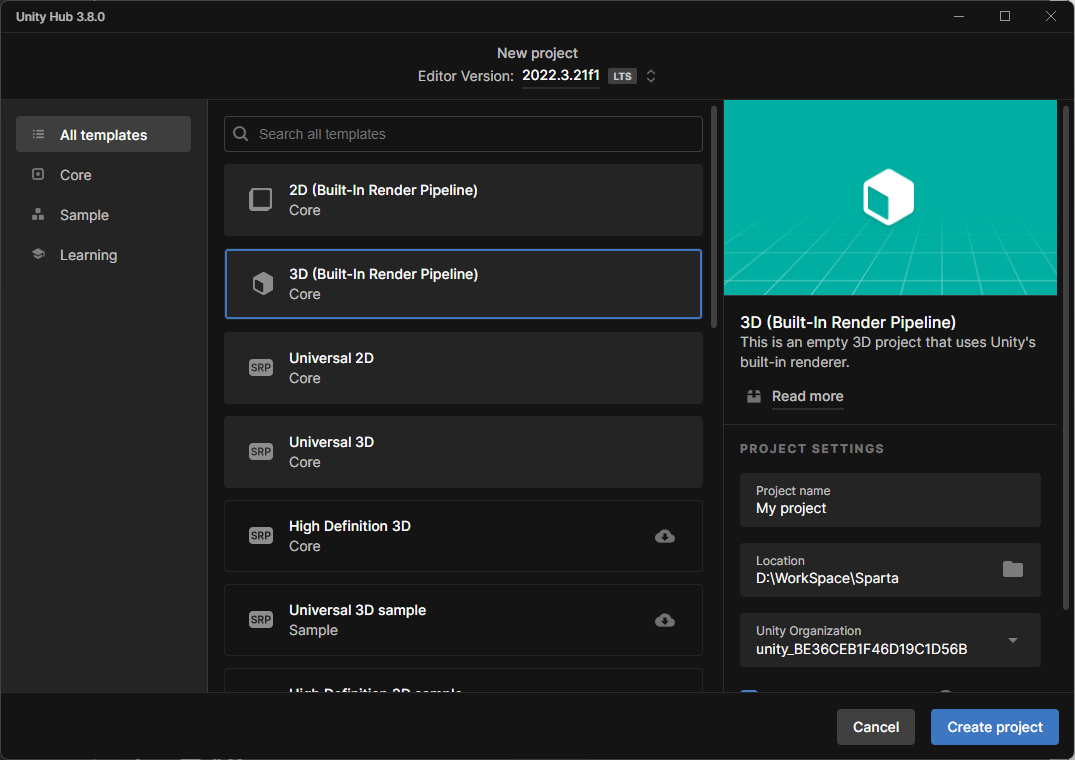
Task: Browse location with the folder icon
Action: coord(1013,569)
